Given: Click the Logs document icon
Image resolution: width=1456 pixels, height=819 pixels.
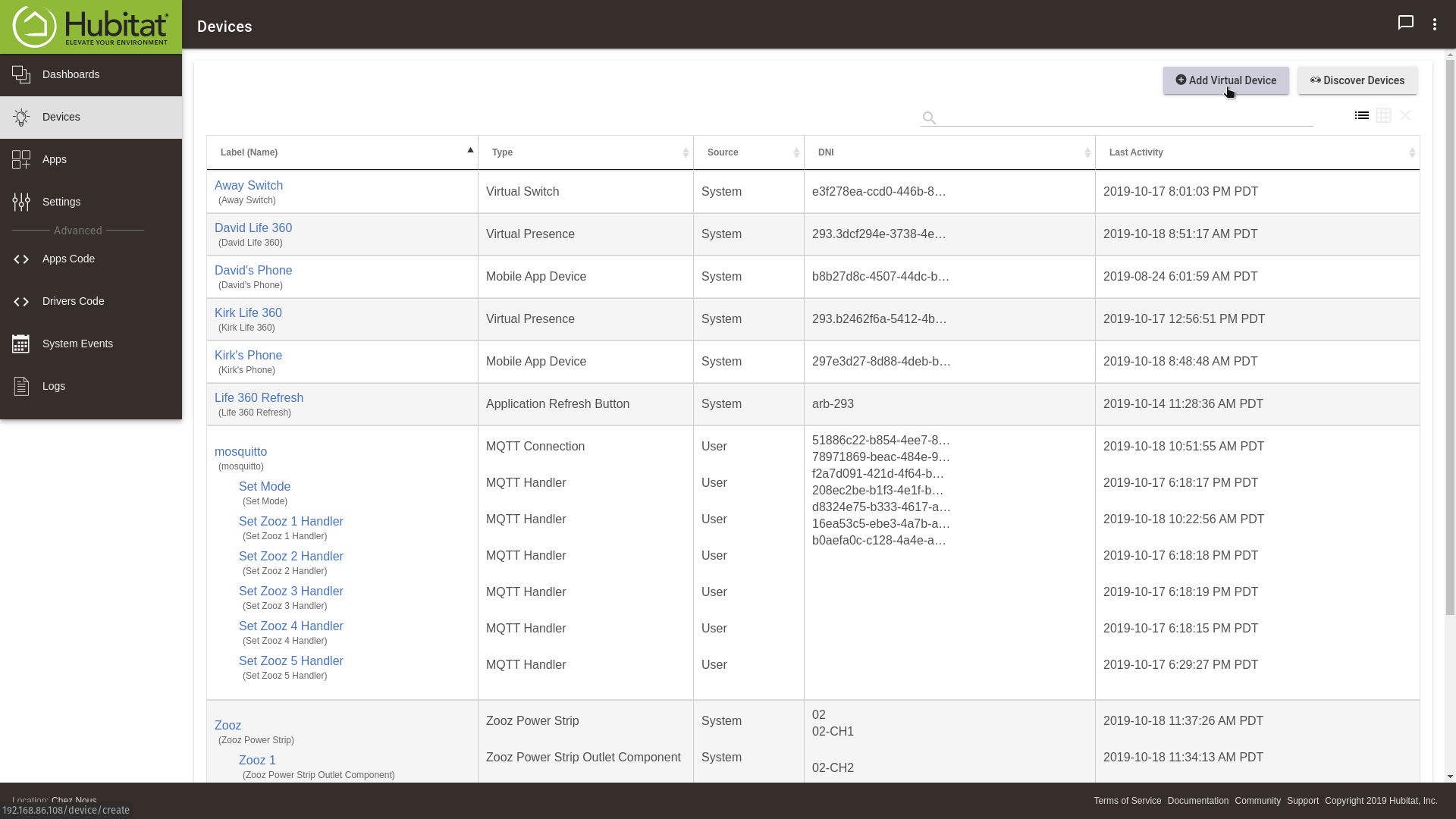Looking at the screenshot, I should click(21, 387).
